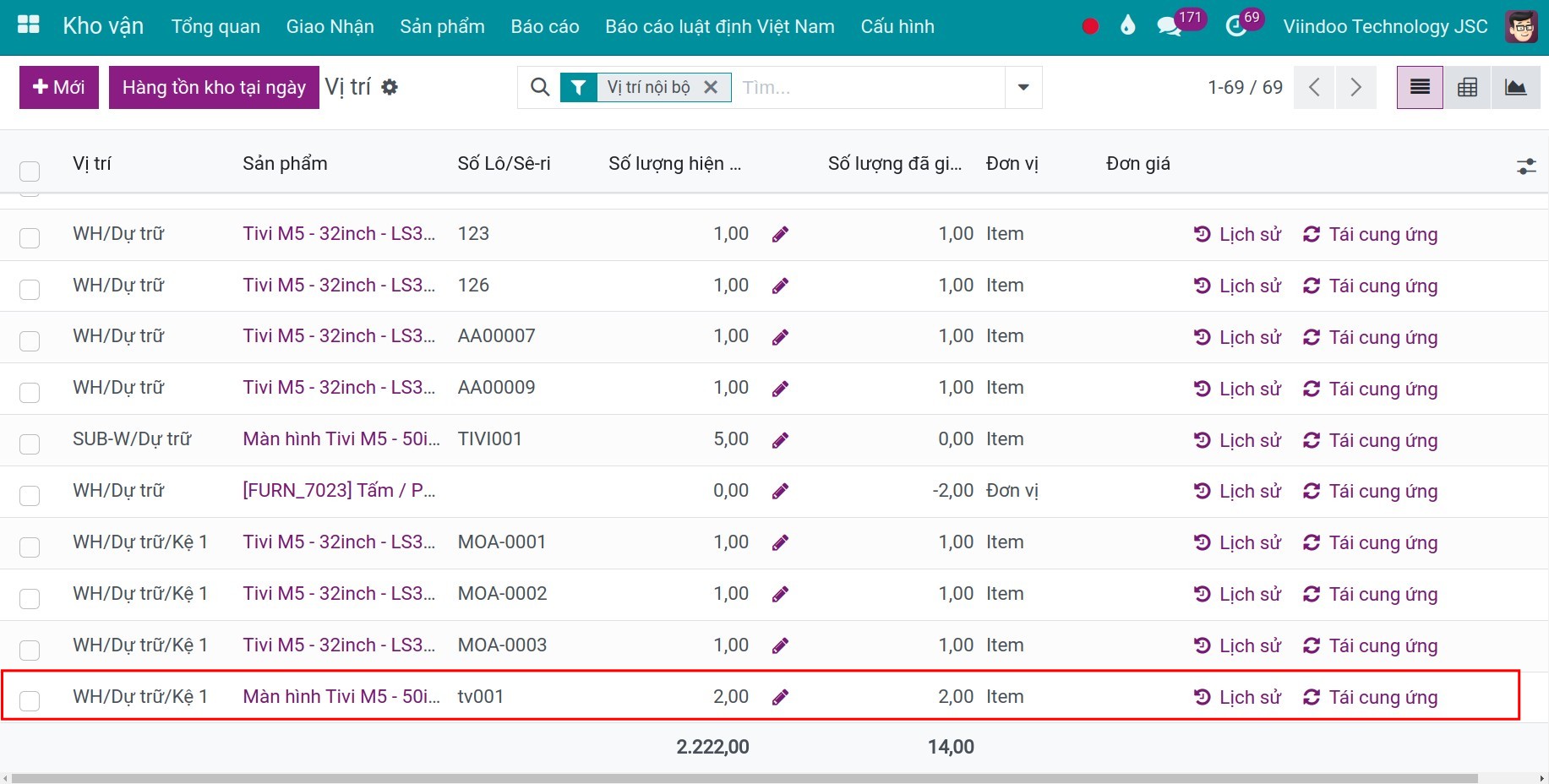Check the checkbox on SUB-W/Dự trữ row
This screenshot has height=784, width=1549.
(30, 444)
